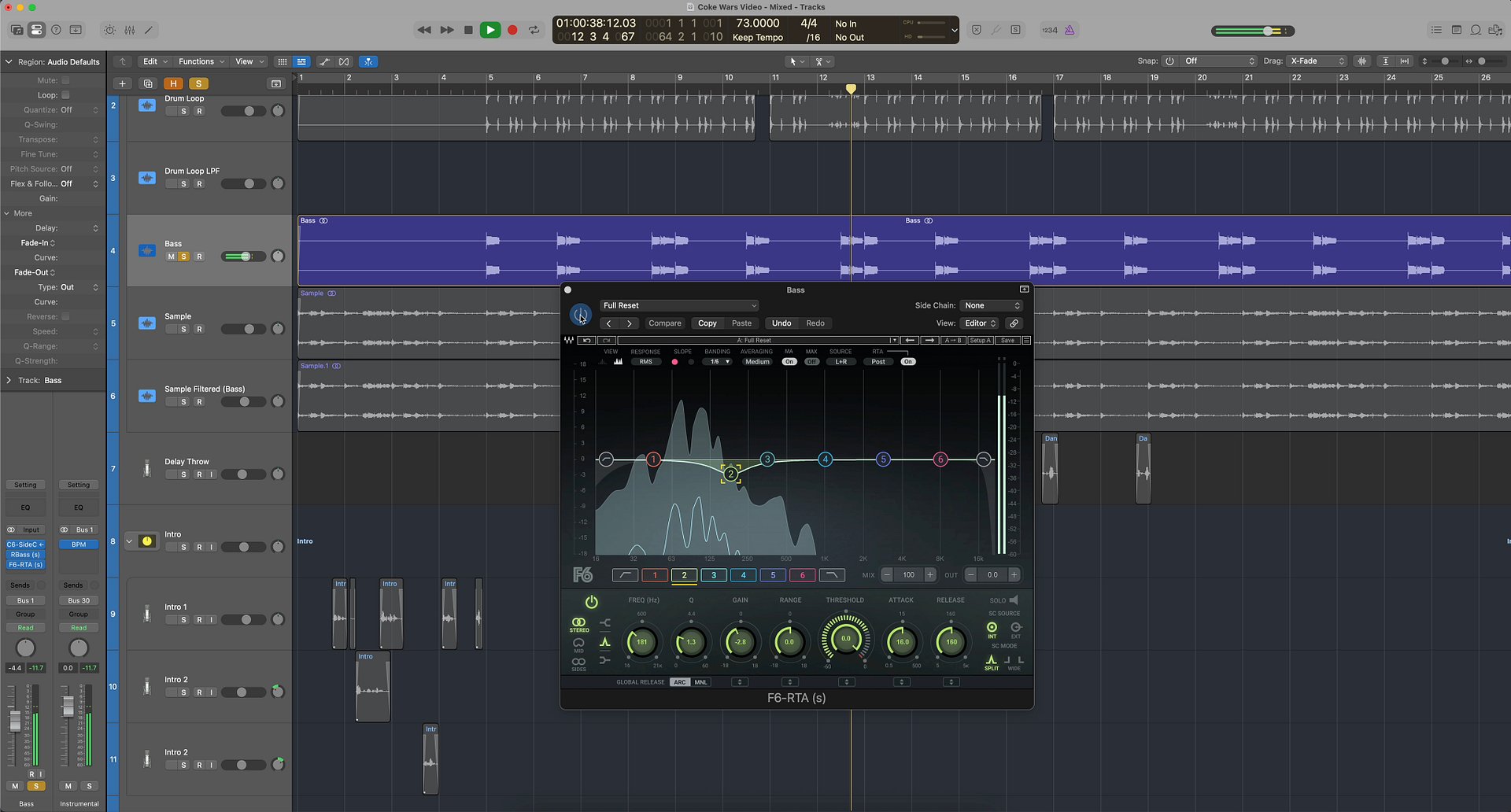Solo the Drum Loop LPF track

(x=184, y=184)
